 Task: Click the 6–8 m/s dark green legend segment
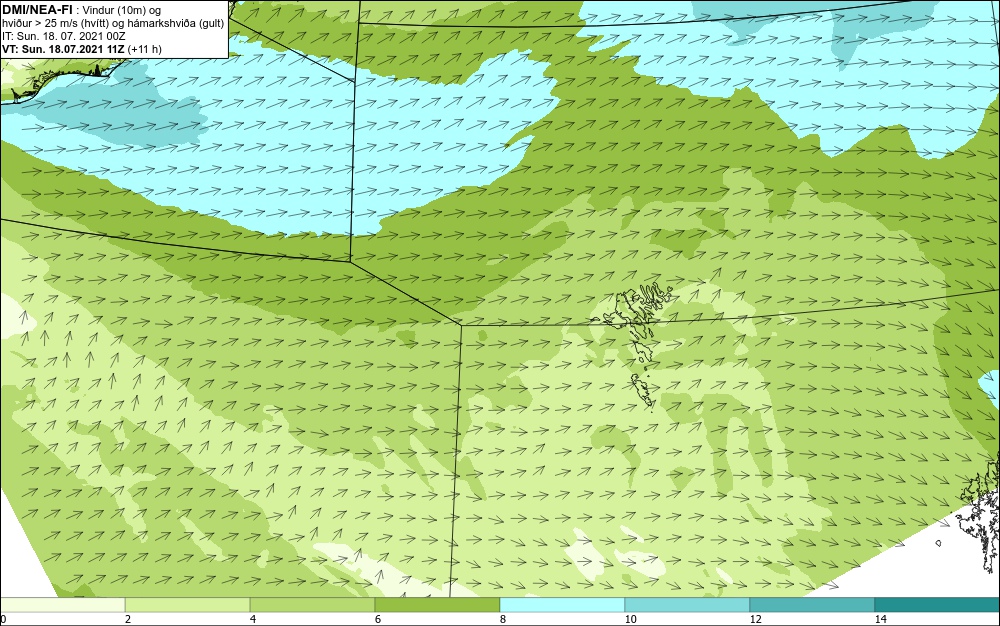point(437,605)
